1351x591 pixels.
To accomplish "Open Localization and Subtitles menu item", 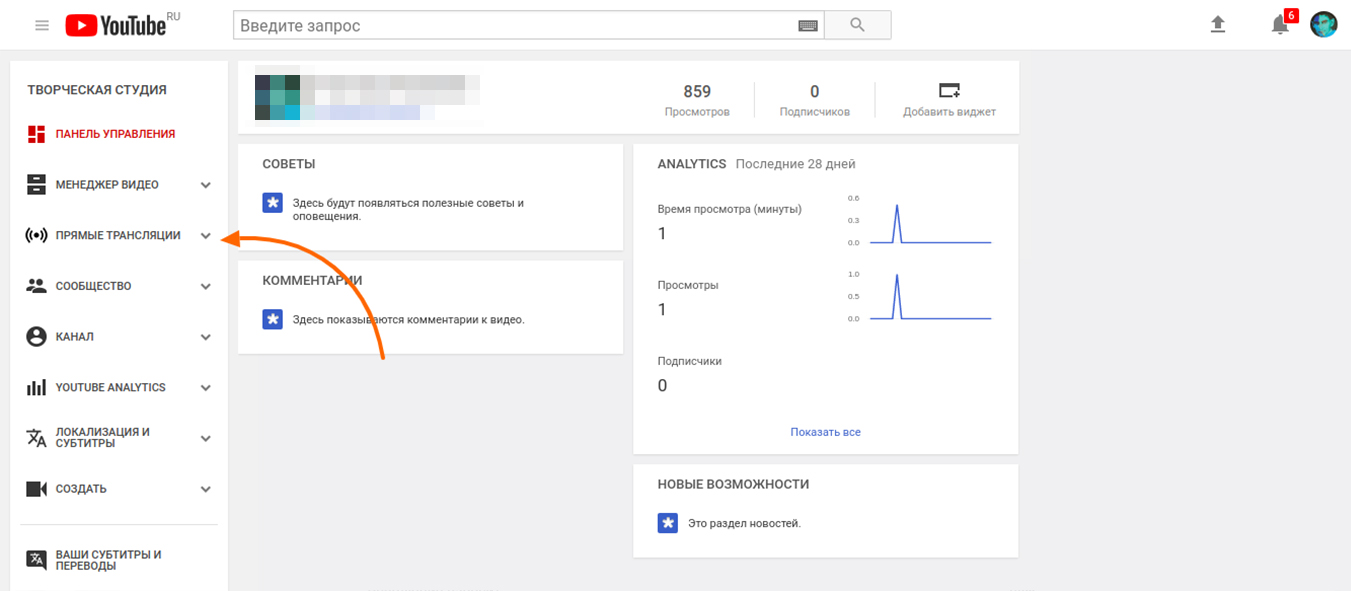I will [119, 438].
